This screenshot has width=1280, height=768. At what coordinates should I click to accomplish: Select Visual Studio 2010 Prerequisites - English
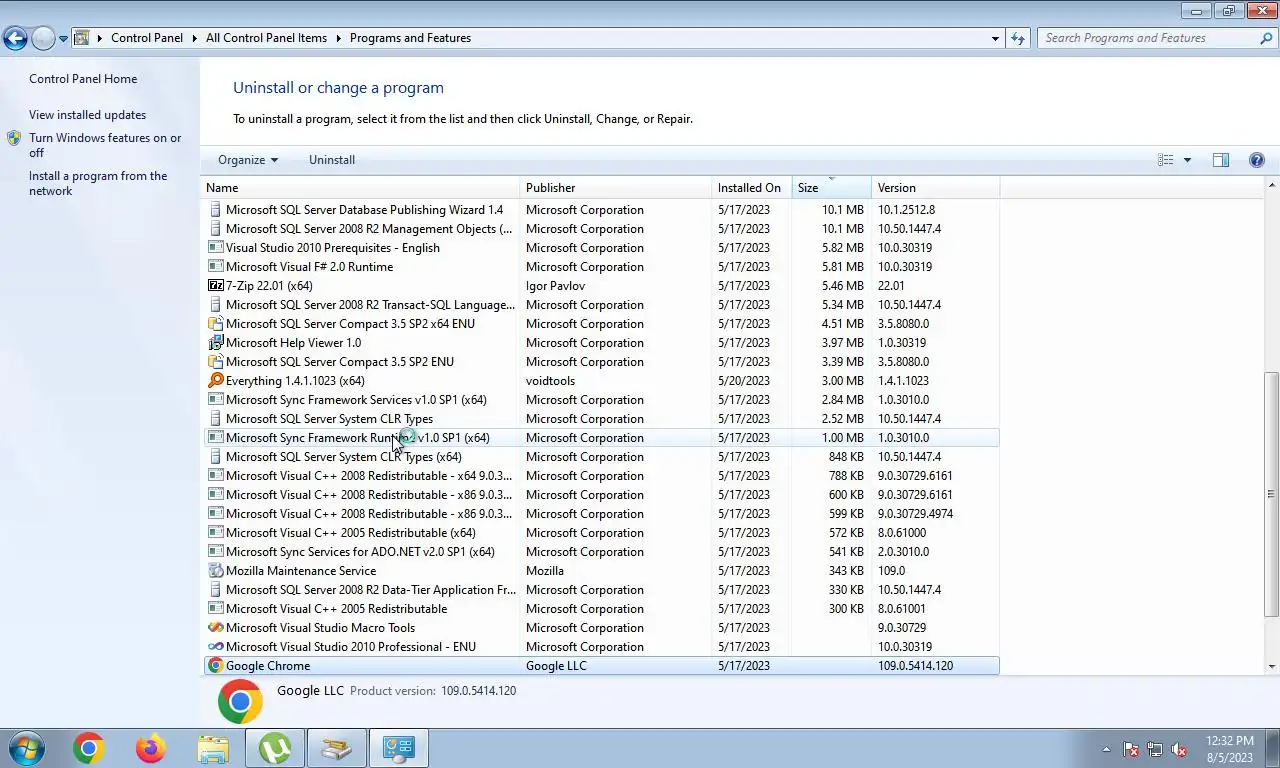point(602,248)
